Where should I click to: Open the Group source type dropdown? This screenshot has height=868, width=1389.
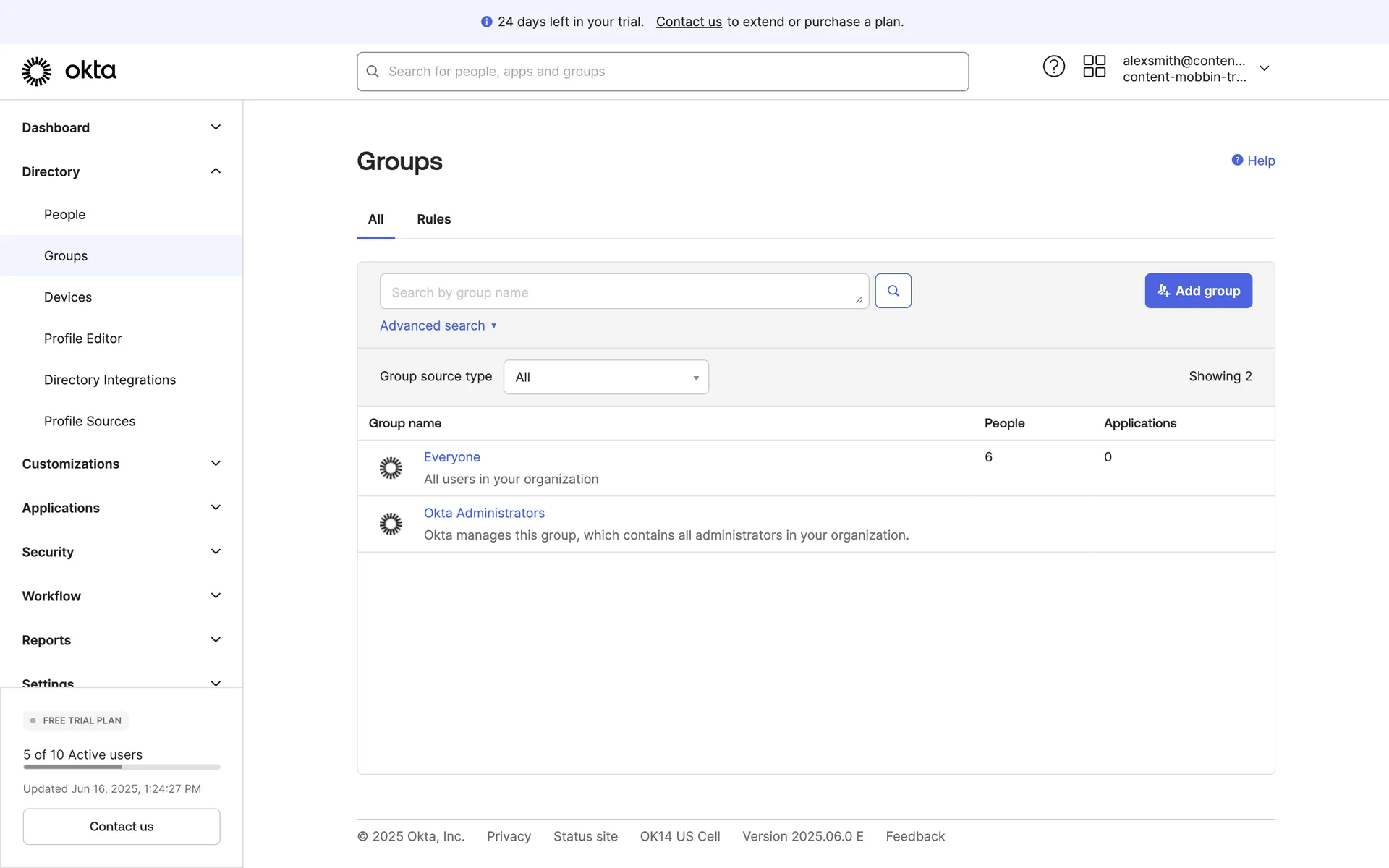coord(606,377)
